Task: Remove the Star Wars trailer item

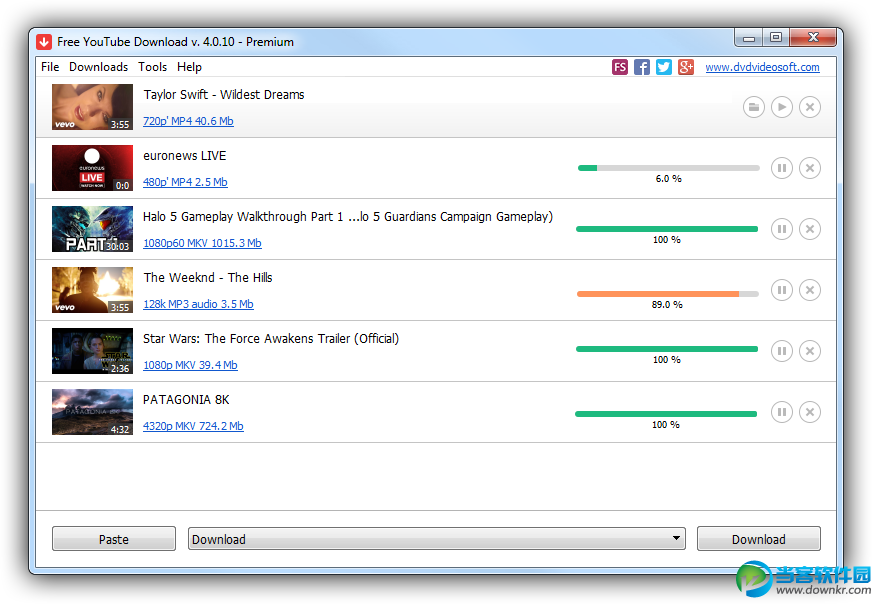Action: coord(810,351)
